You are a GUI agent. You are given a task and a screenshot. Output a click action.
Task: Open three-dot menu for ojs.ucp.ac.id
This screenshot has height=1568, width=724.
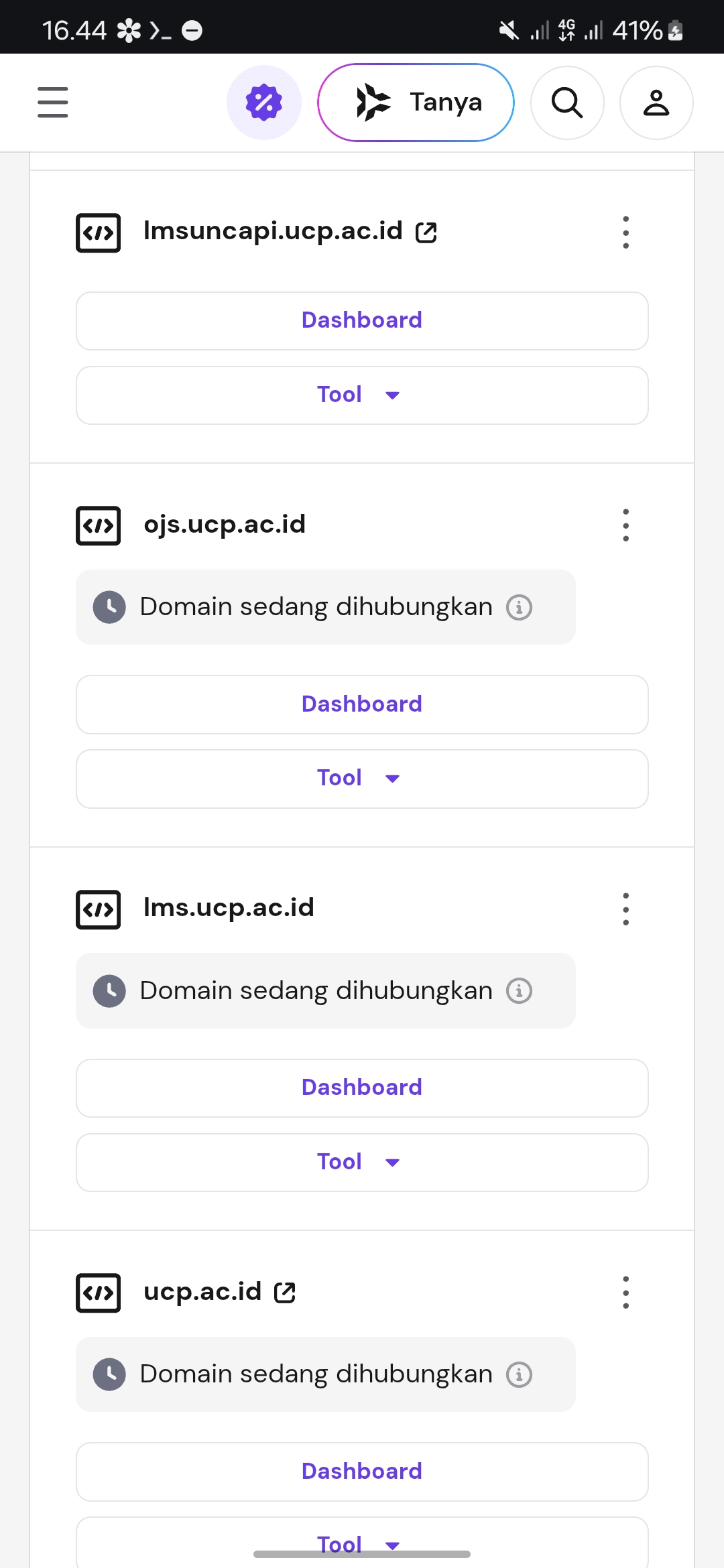pyautogui.click(x=625, y=525)
